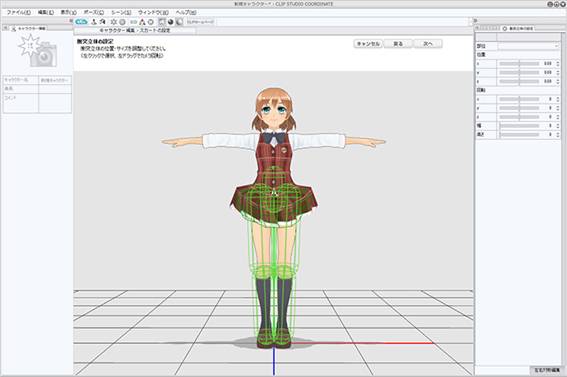Click the small link-shaped toolbar icon
Screen dimensions: 567x377
pyautogui.click(x=133, y=22)
